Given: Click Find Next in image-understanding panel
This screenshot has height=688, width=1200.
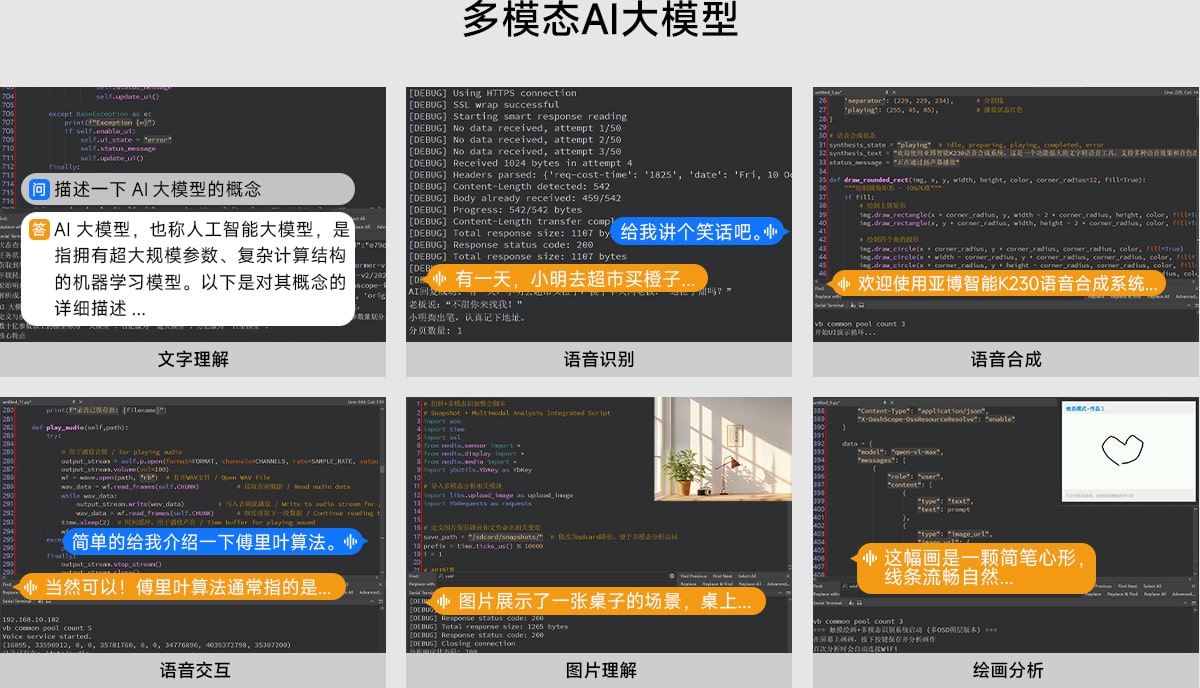Looking at the screenshot, I should (x=721, y=577).
